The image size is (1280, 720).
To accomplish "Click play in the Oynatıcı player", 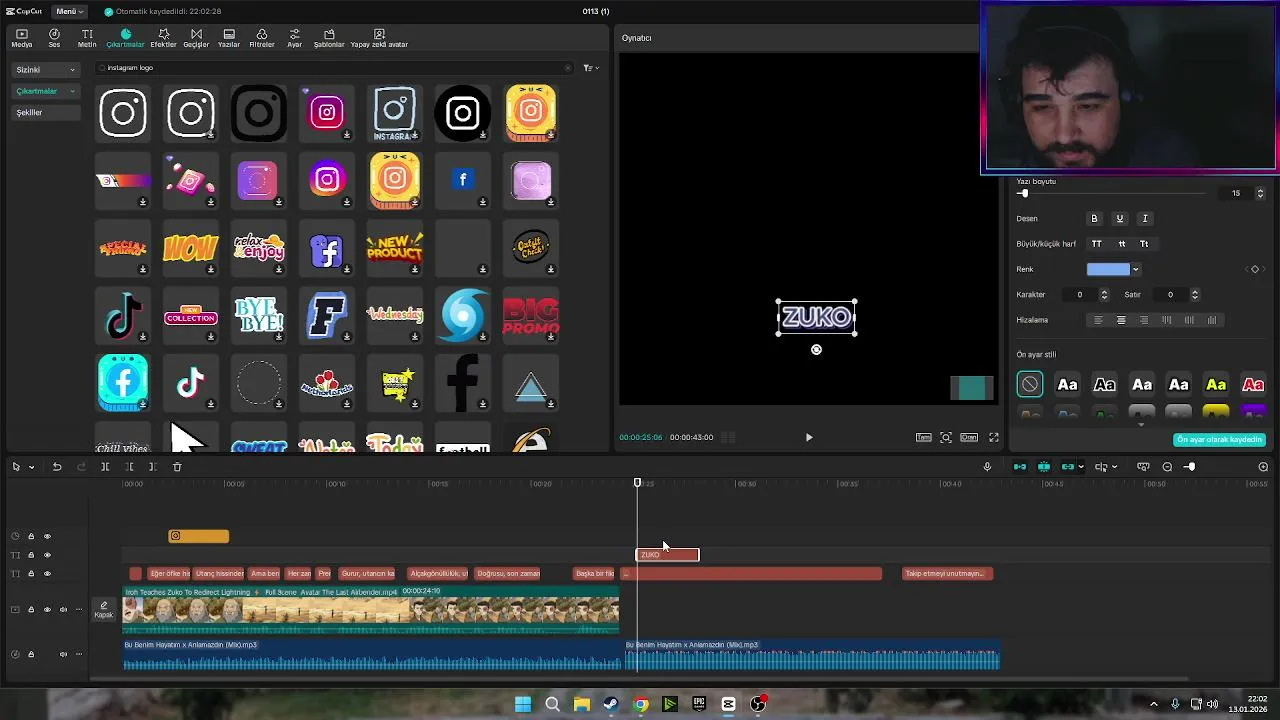I will [x=809, y=437].
